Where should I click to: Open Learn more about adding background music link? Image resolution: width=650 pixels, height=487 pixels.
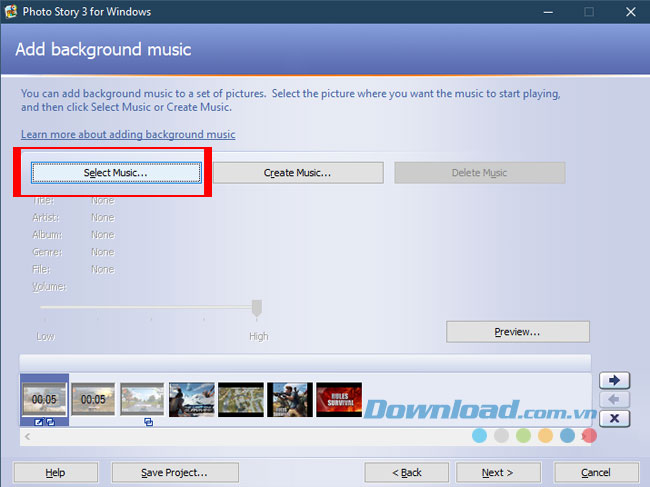click(128, 134)
